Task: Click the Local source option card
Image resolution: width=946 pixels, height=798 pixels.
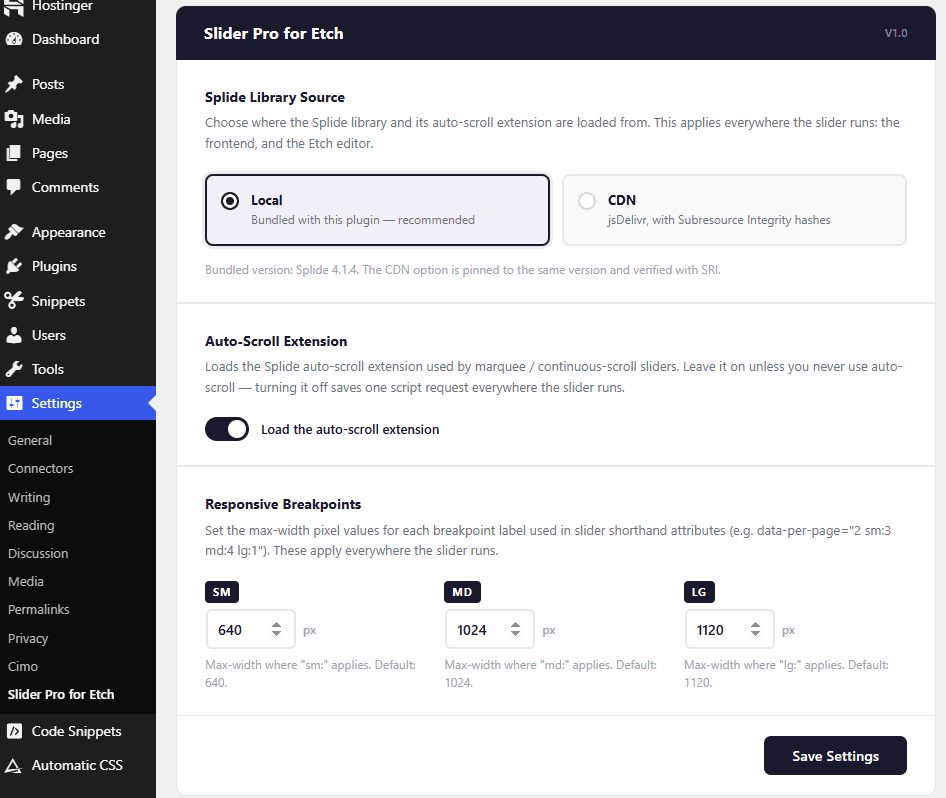Action: click(x=377, y=210)
